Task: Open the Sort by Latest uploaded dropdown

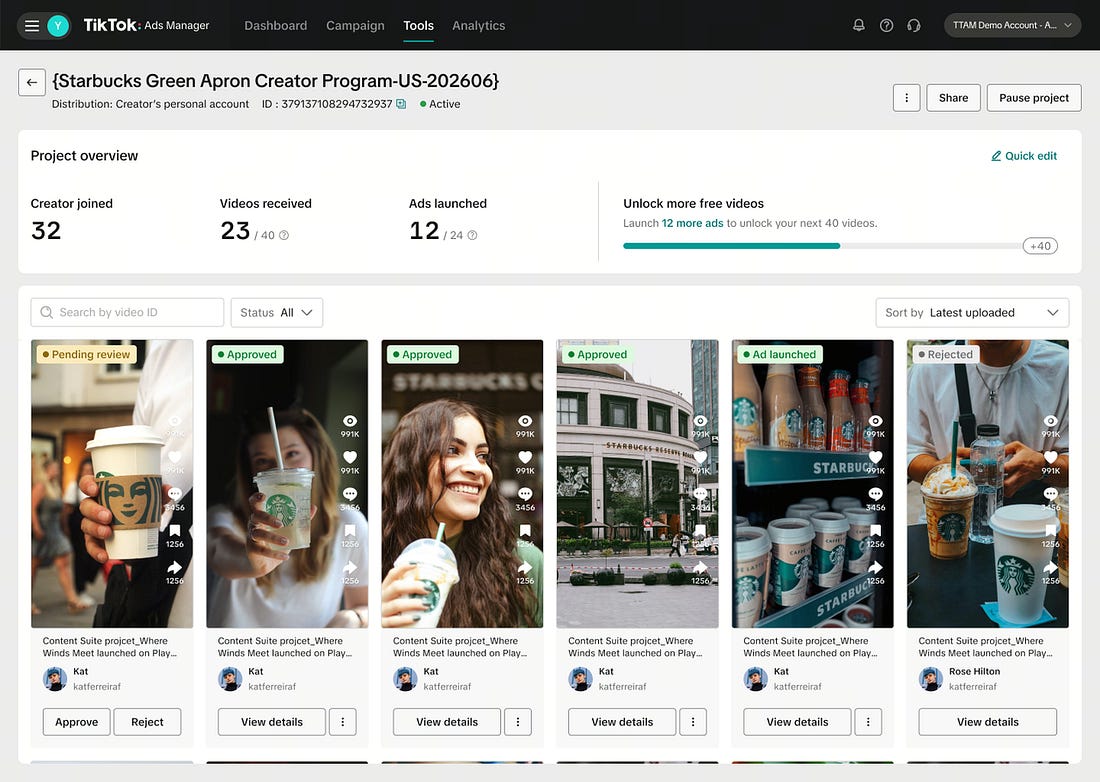Action: [972, 312]
